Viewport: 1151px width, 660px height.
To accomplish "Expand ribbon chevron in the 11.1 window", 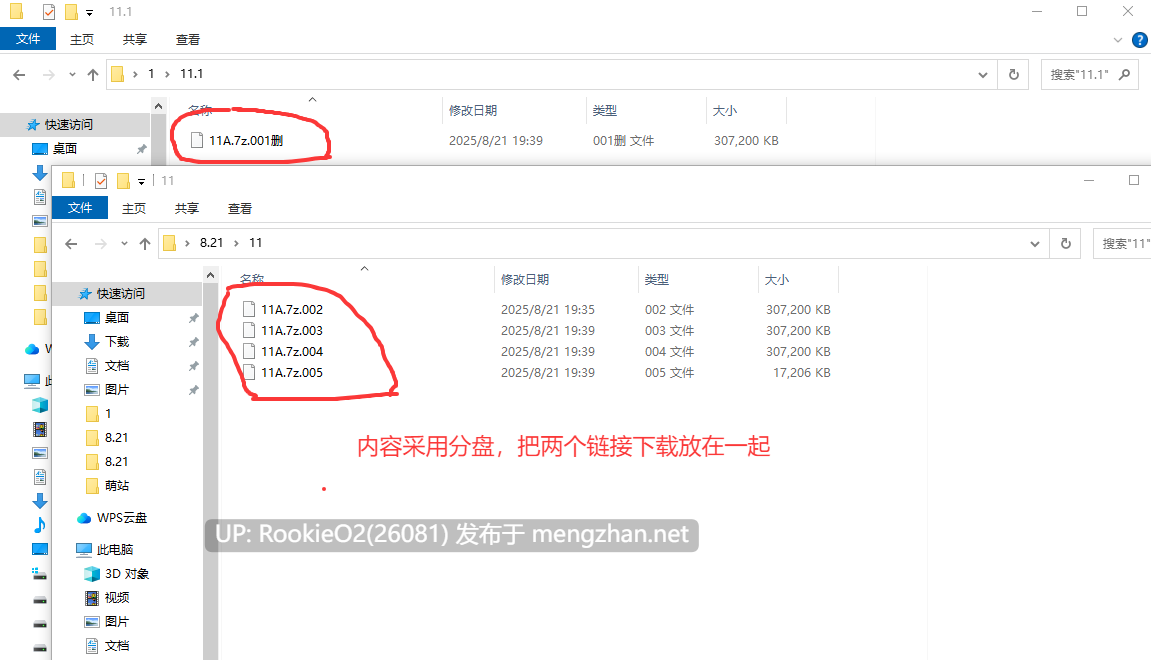I will [x=1117, y=40].
